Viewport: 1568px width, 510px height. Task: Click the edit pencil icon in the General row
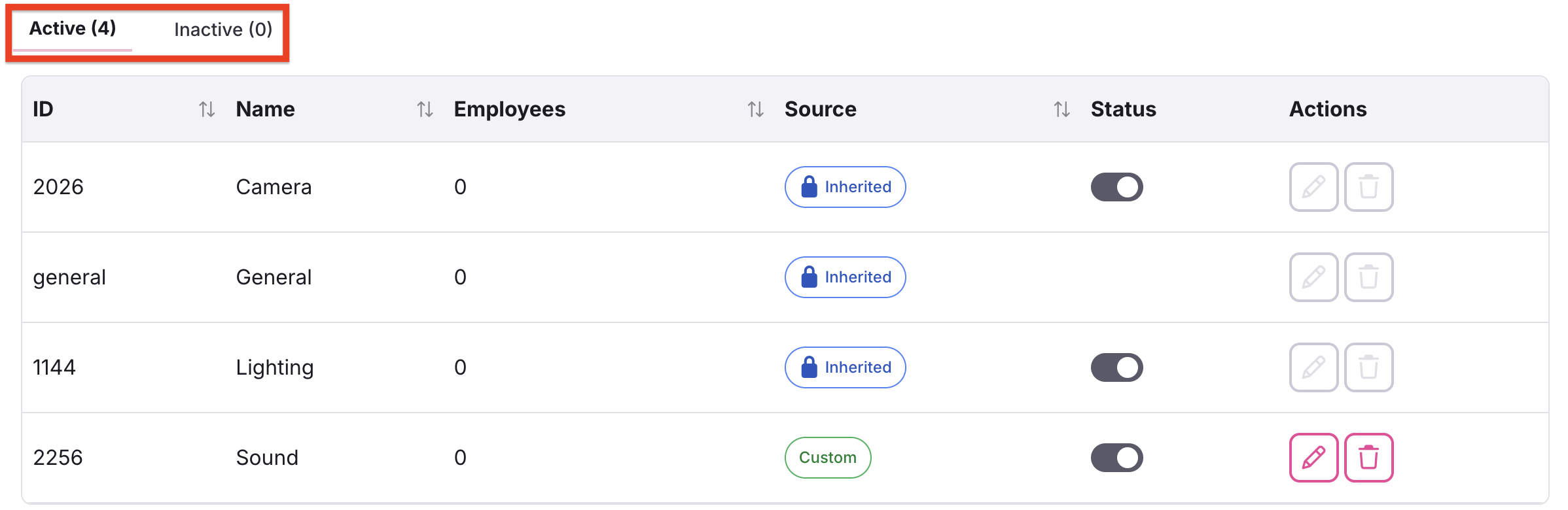[x=1313, y=277]
